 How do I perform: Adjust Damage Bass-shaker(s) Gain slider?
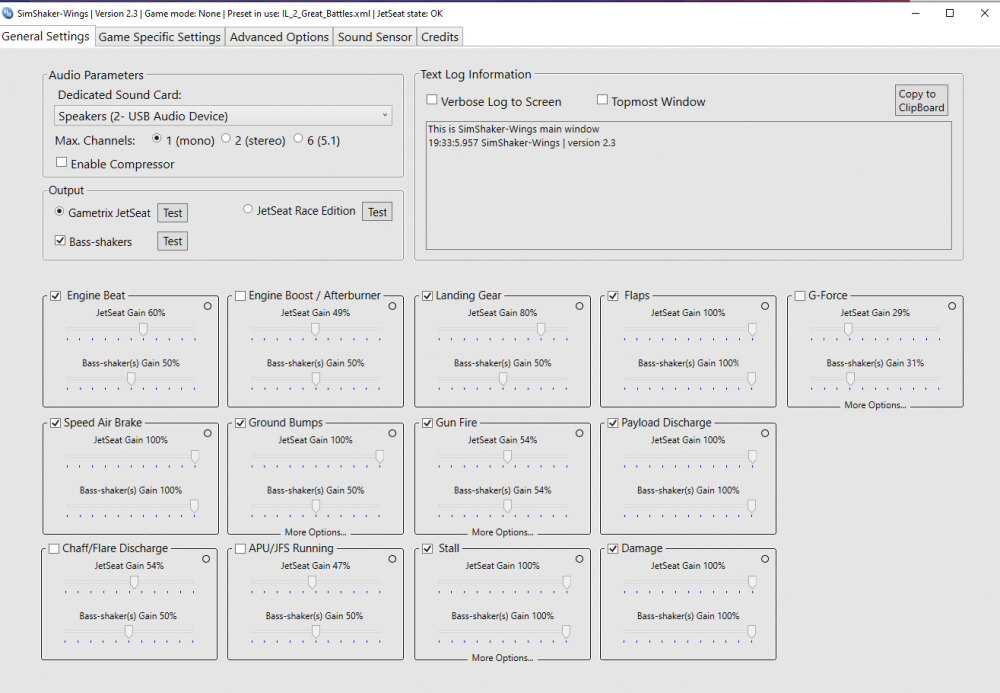752,632
